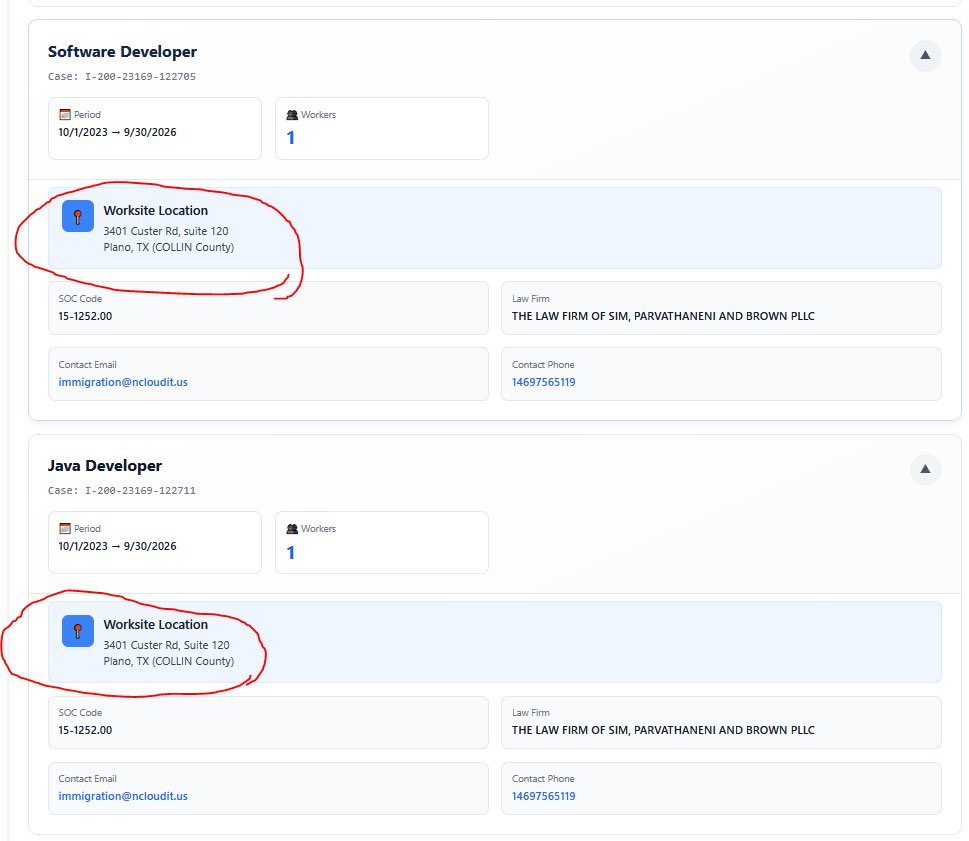969x841 pixels.
Task: Click address '3401 Custer Rd, Suite 120' in Java card
Action: pos(166,645)
